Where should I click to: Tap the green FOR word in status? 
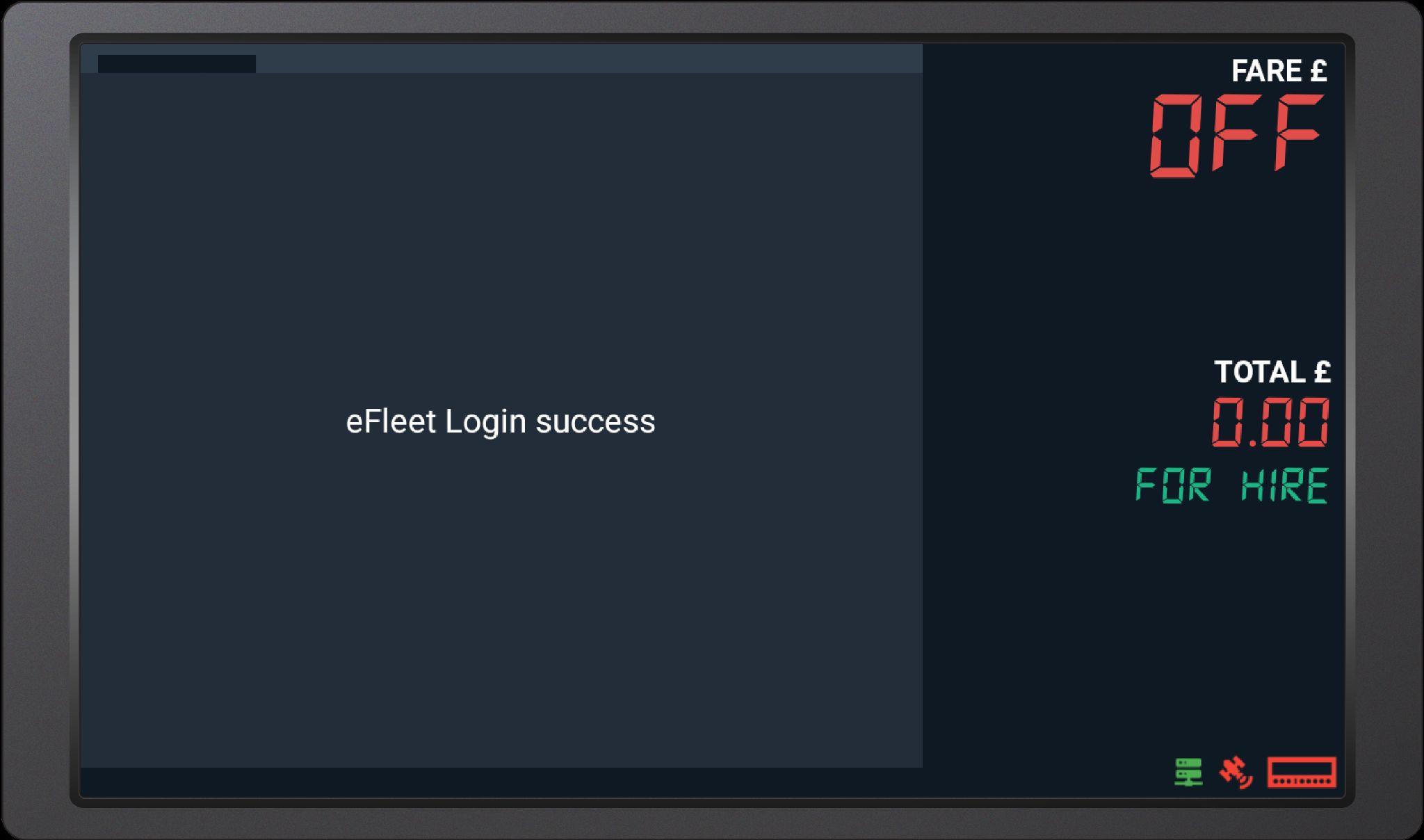pyautogui.click(x=1173, y=485)
